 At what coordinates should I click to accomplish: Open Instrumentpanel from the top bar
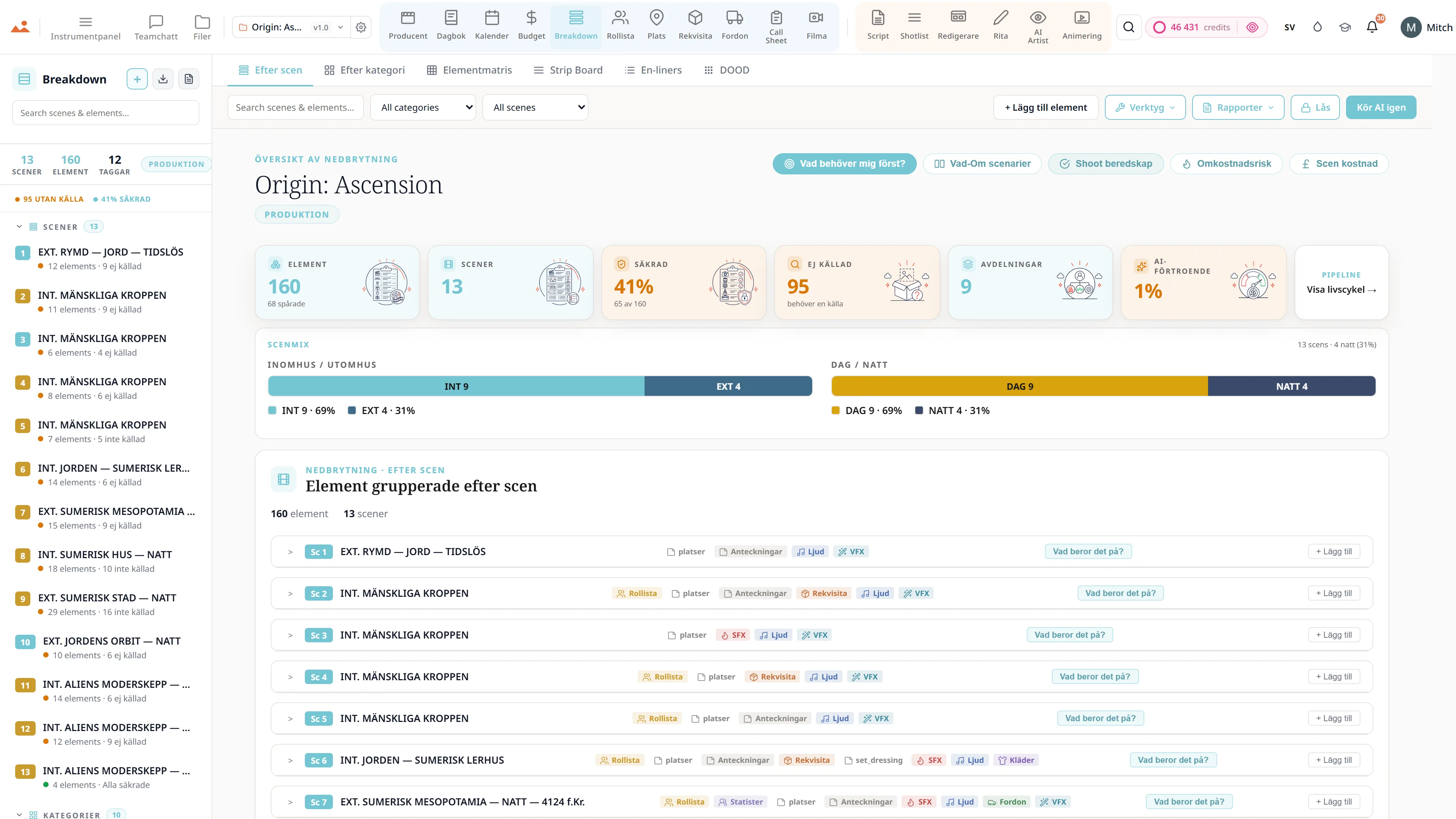click(85, 28)
